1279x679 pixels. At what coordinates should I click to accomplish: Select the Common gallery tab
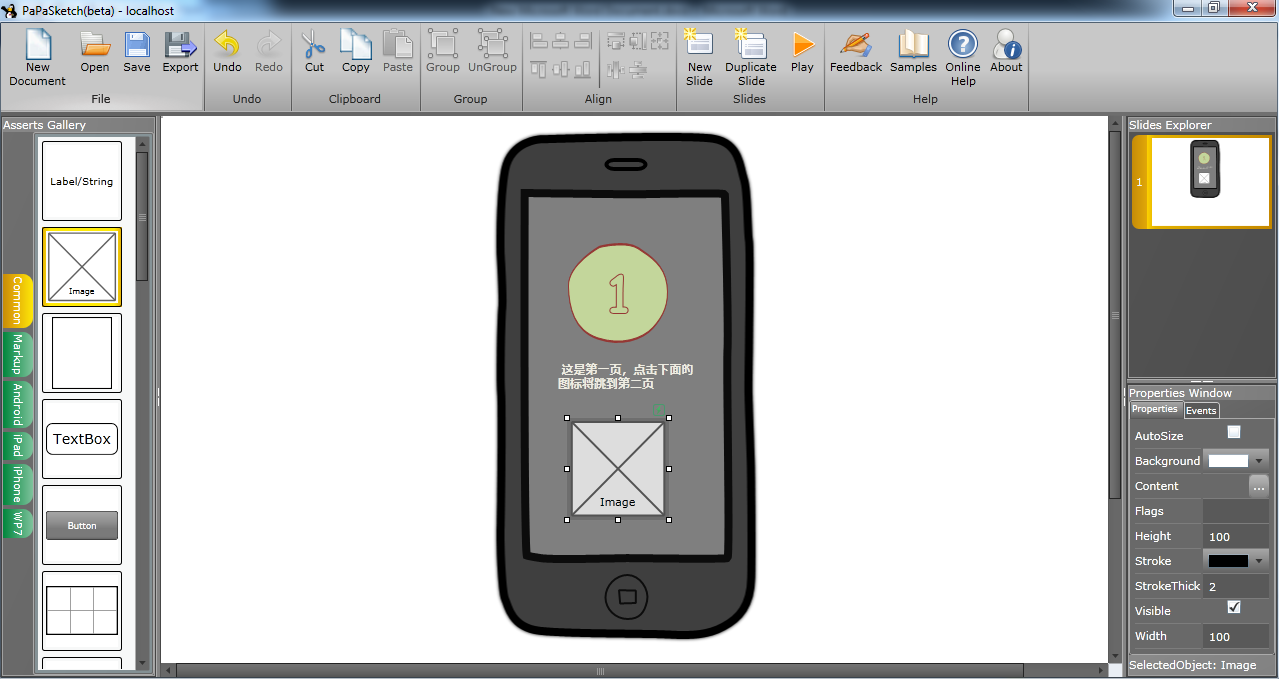17,300
